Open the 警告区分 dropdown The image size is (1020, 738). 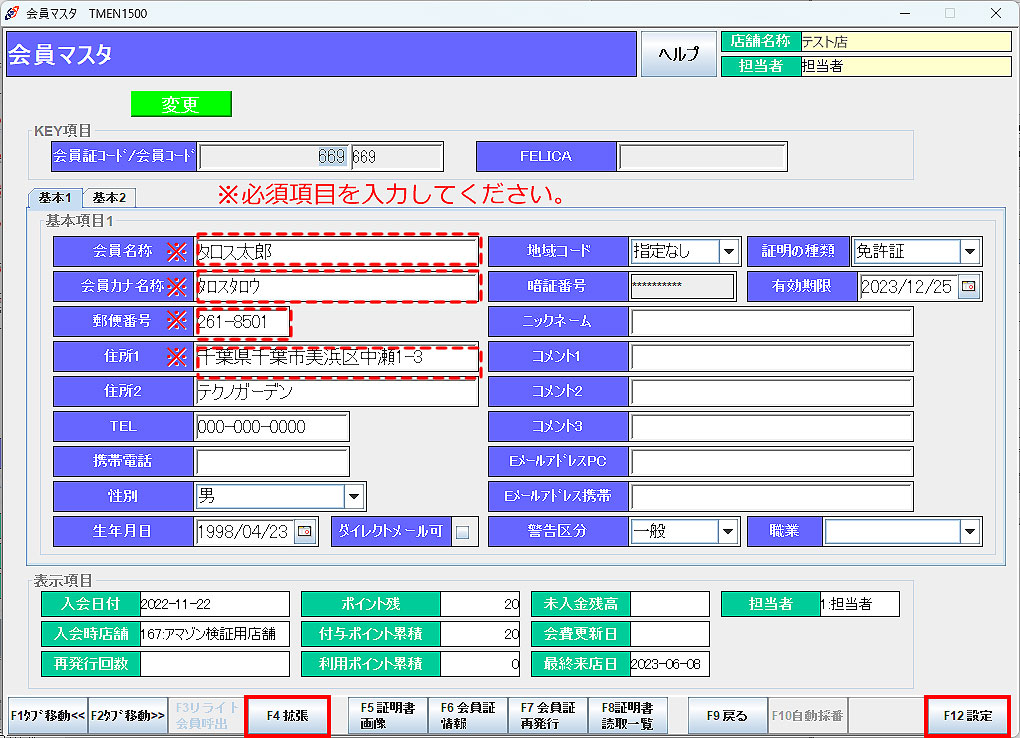729,531
